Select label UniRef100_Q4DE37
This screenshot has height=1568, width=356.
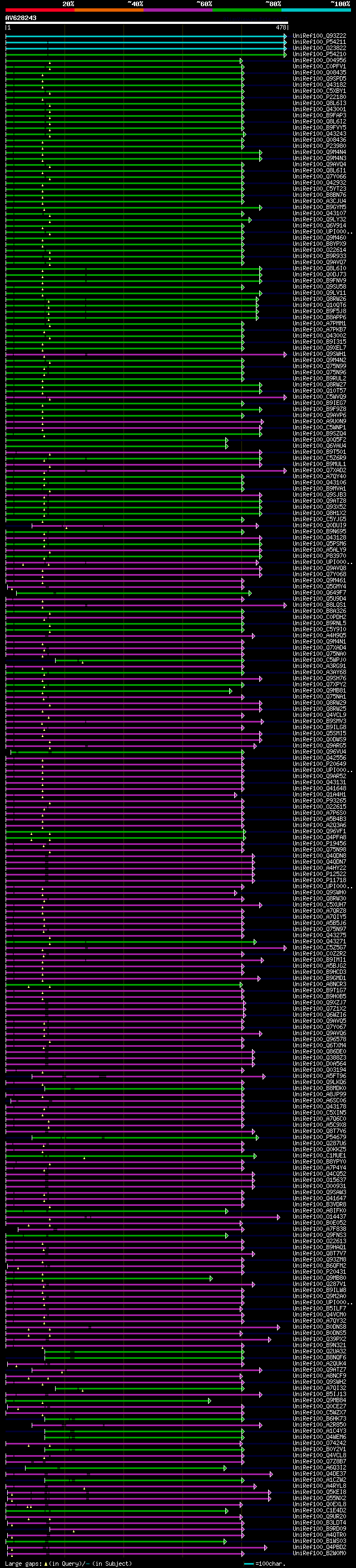tap(319, 1473)
